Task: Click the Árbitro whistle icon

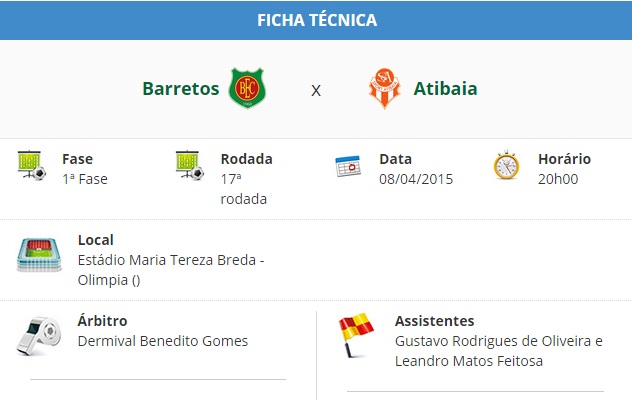Action: (x=39, y=335)
